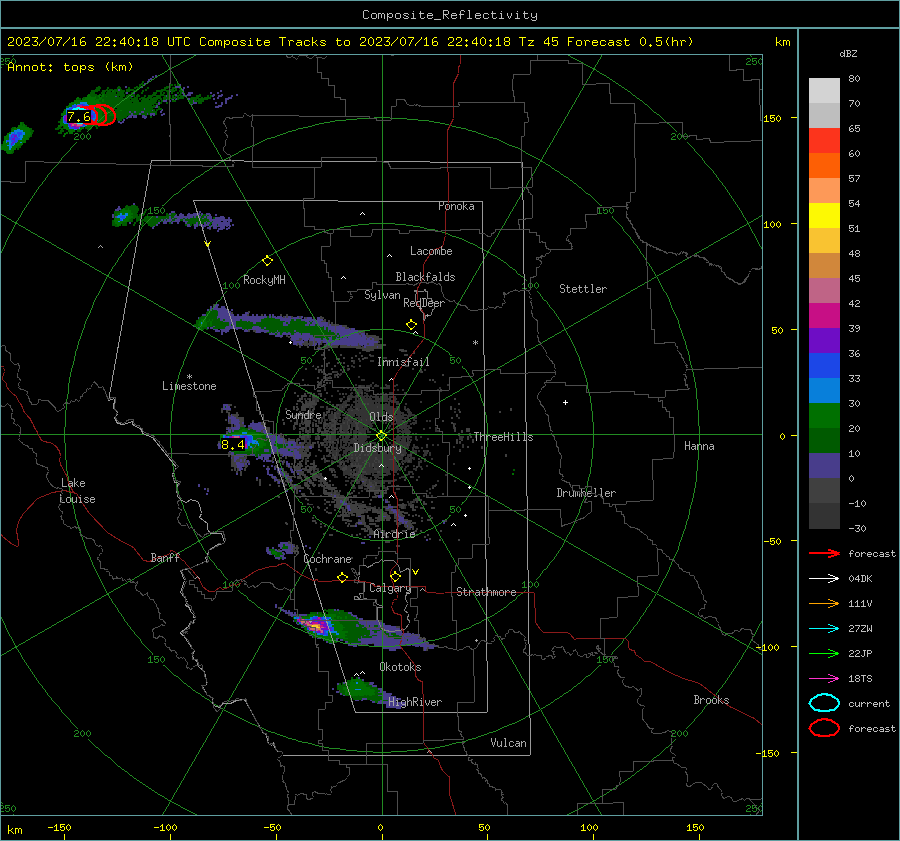Screen dimensions: 900x841
Task: Click the orange 111V arrow symbol
Action: pos(824,603)
